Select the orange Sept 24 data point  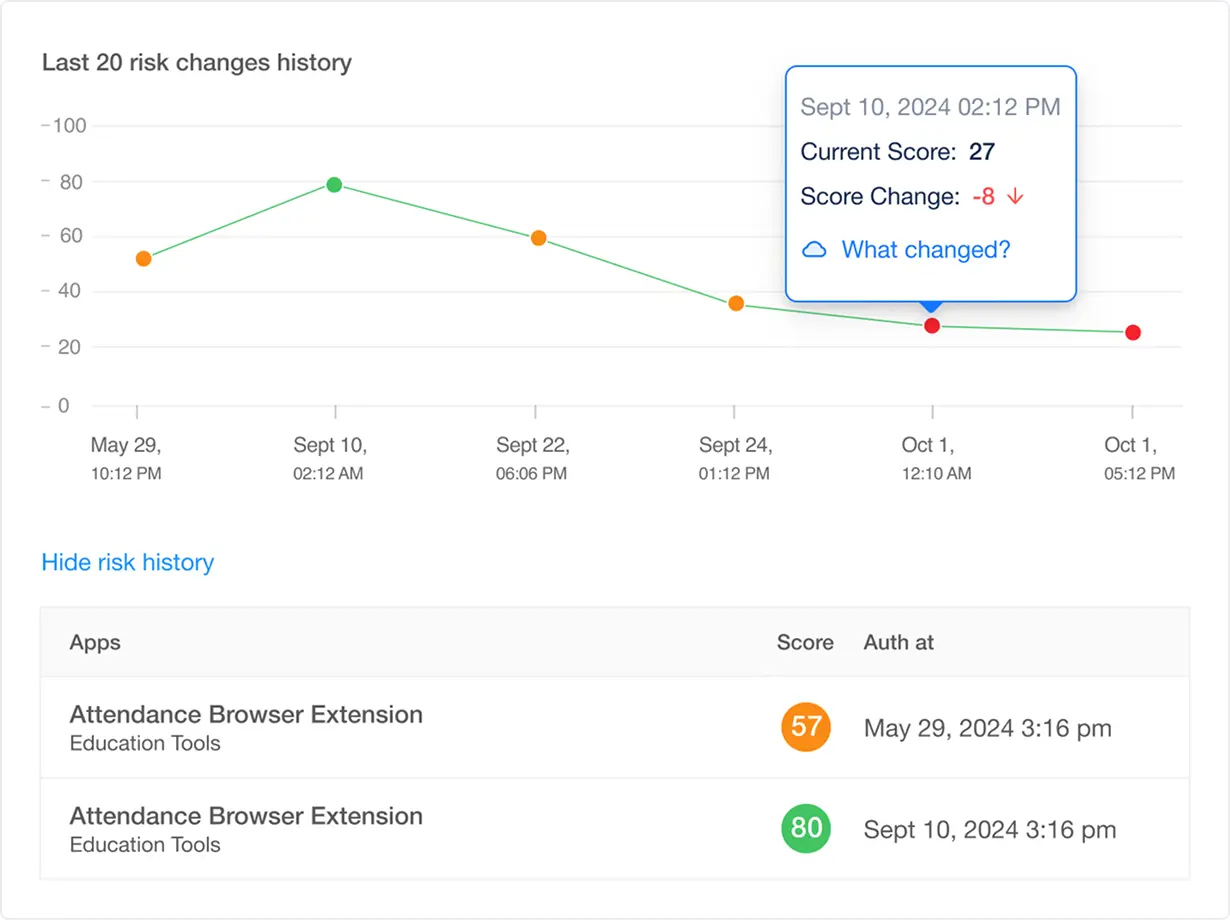coord(736,303)
